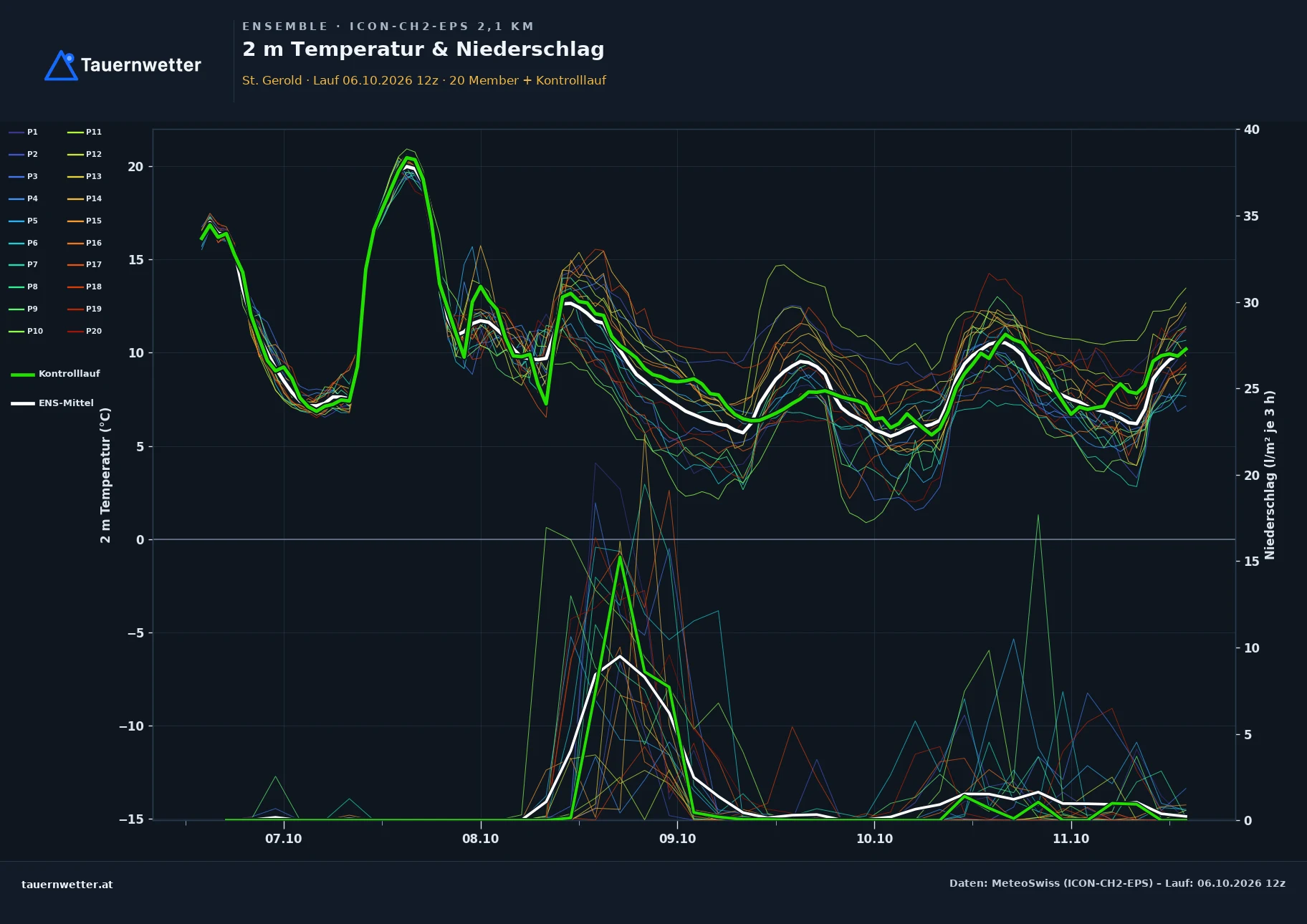Viewport: 1307px width, 924px height.
Task: Click the 07.10 date axis label
Action: [x=284, y=839]
